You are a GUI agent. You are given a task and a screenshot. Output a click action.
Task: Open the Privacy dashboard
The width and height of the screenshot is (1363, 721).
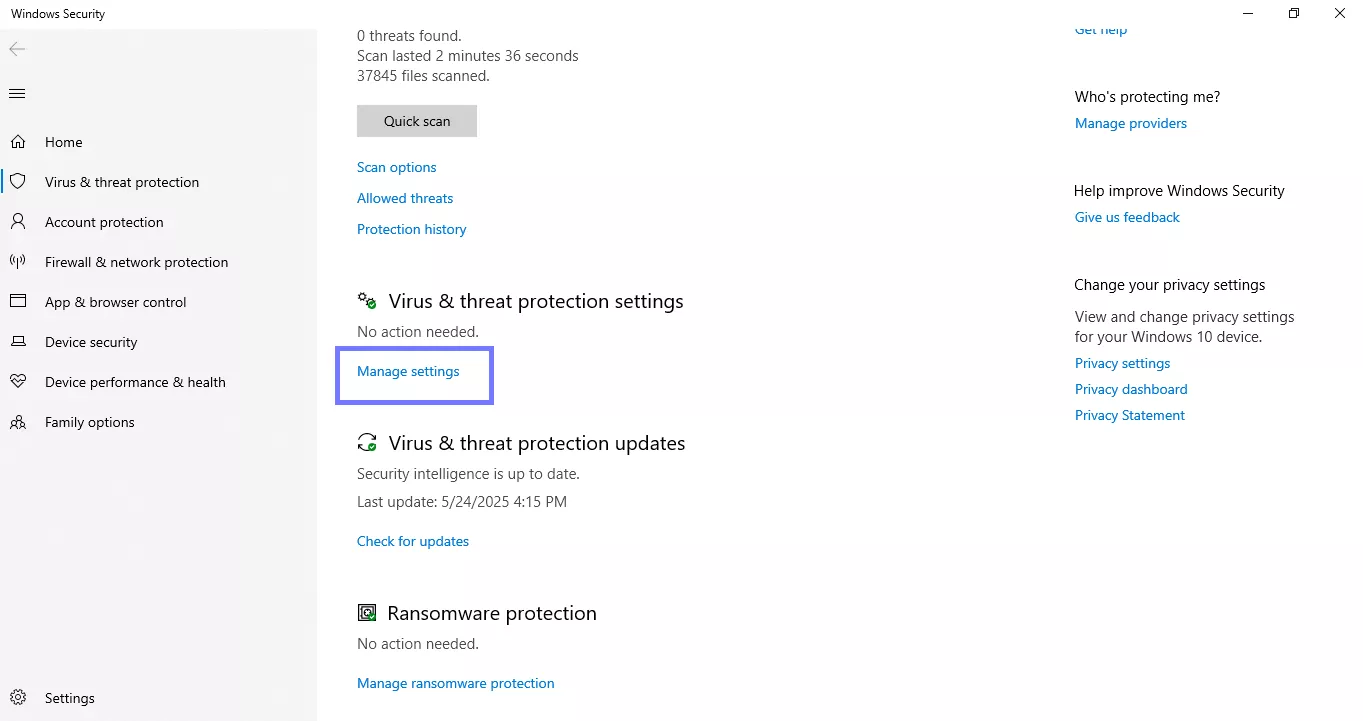1130,389
